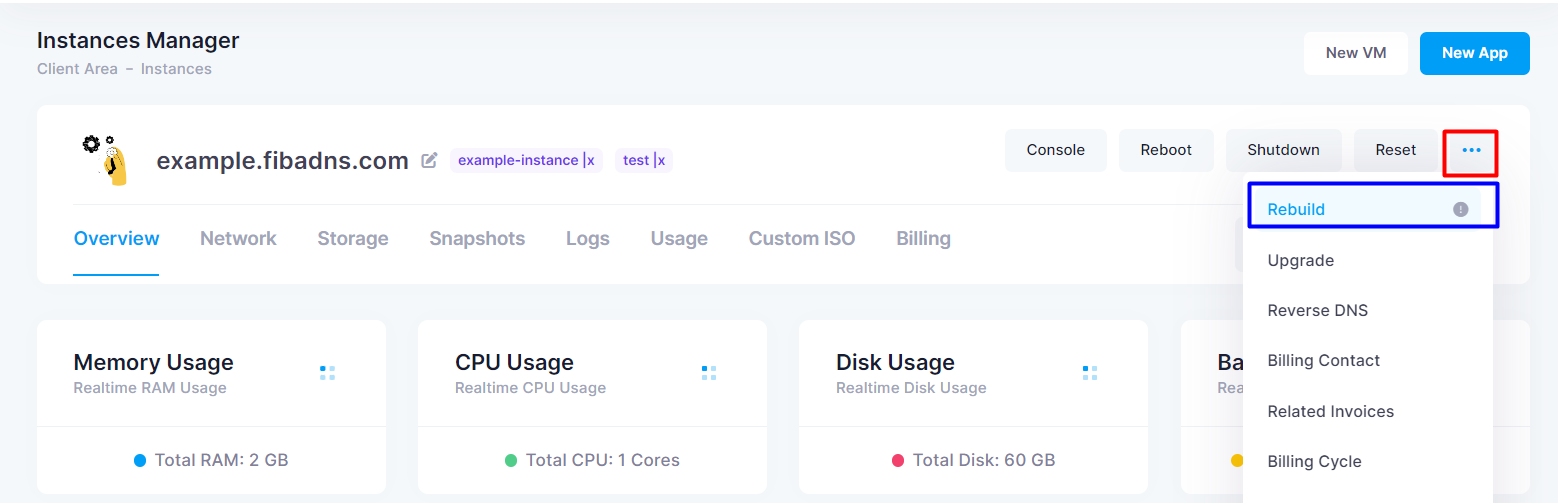Click the example.fibadns.com hostname
The height and width of the screenshot is (503, 1558).
282,161
